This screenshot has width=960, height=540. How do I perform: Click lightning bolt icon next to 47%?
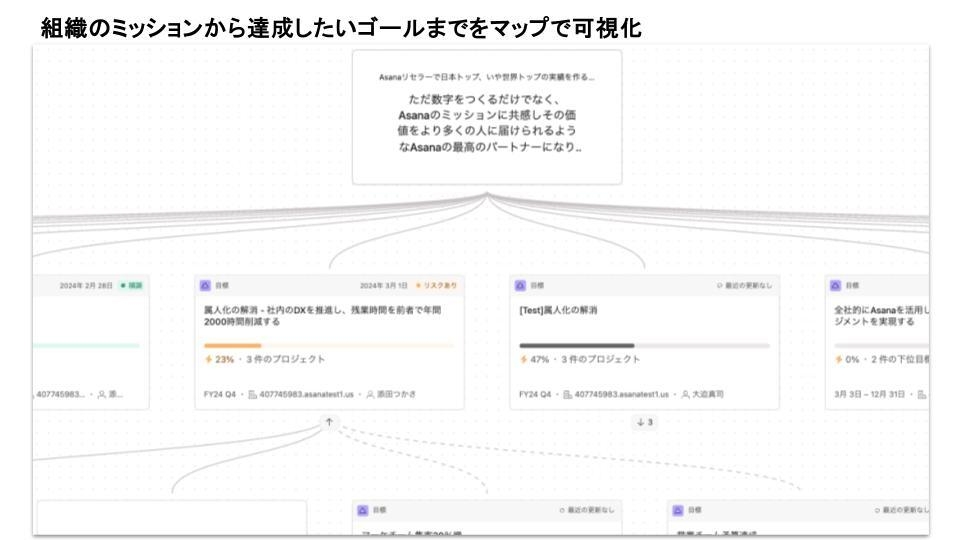[x=522, y=360]
